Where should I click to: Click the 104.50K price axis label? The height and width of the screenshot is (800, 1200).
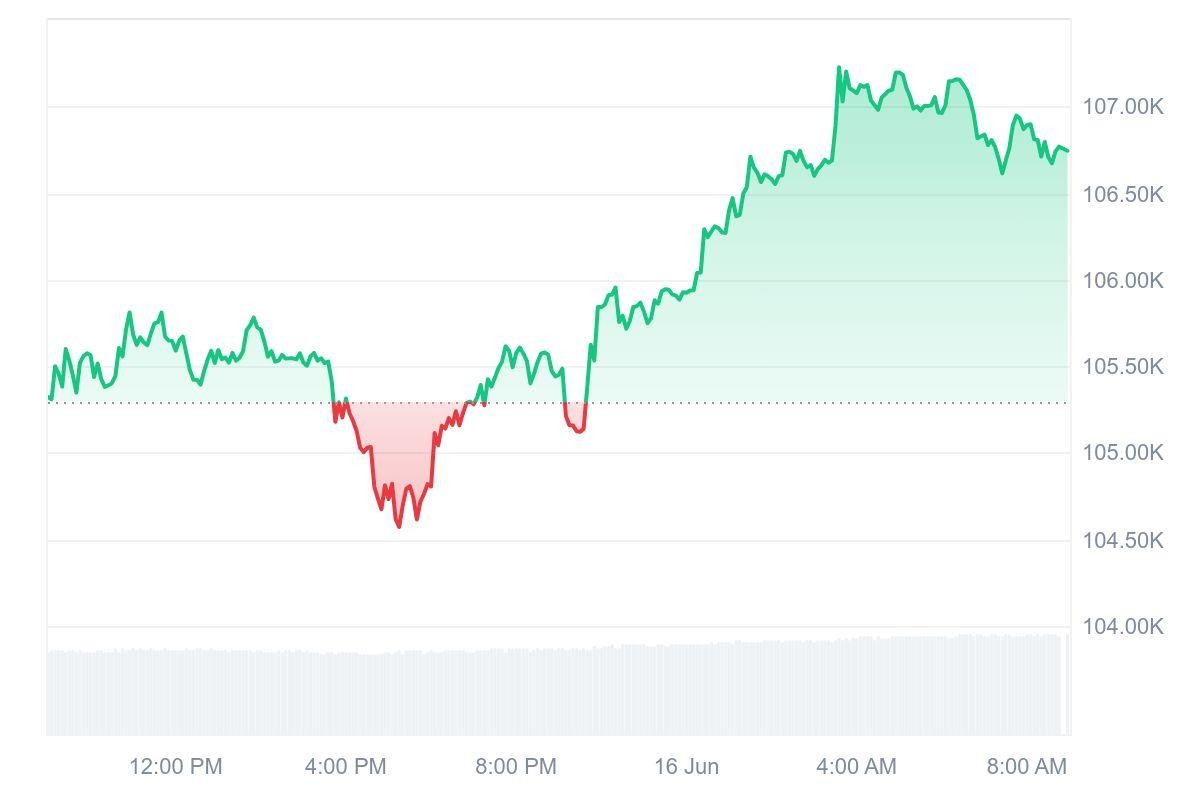click(x=1123, y=541)
